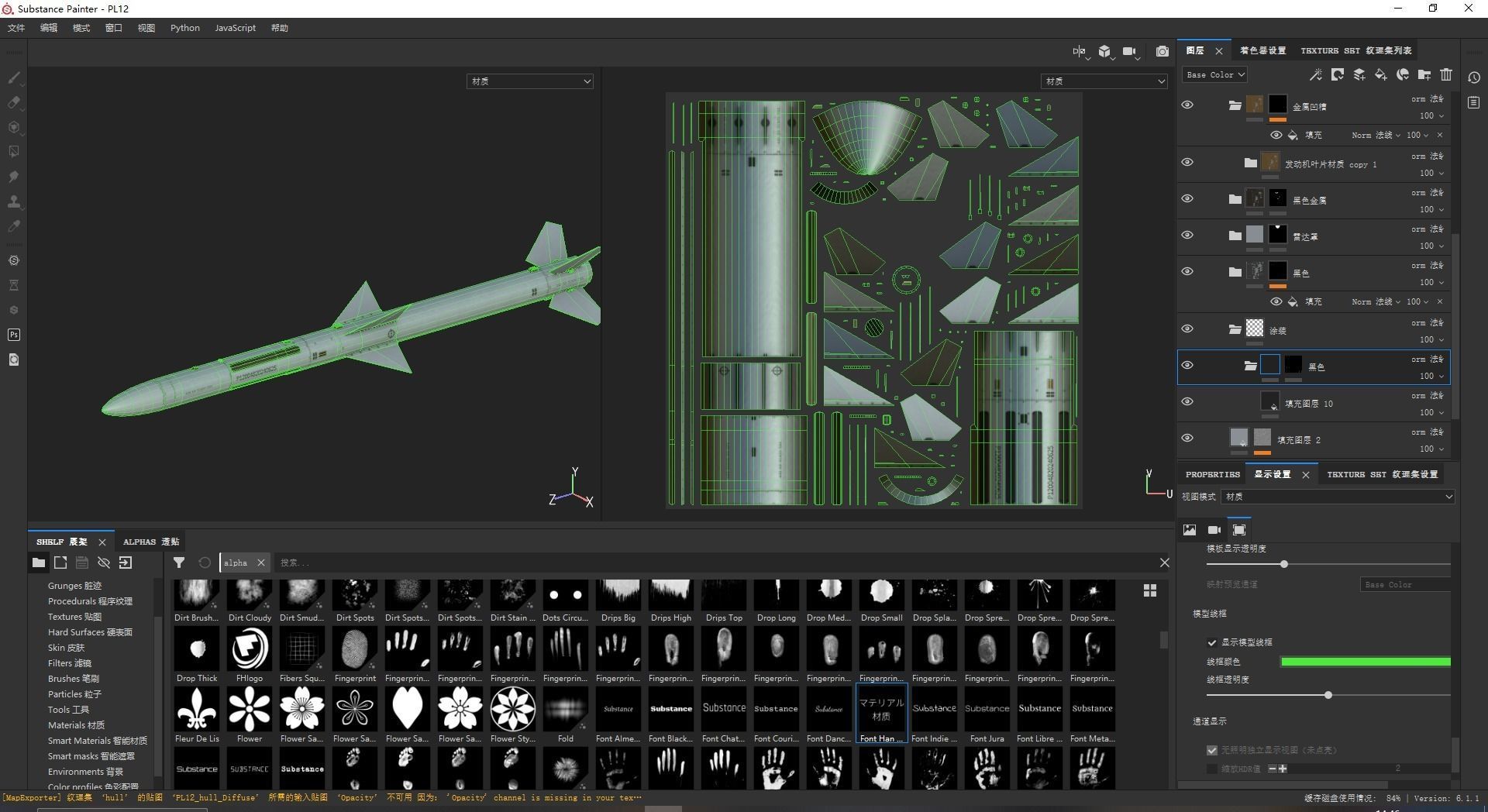Toggle visibility of the 涂装 folder layer
The height and width of the screenshot is (812, 1488).
1187,329
